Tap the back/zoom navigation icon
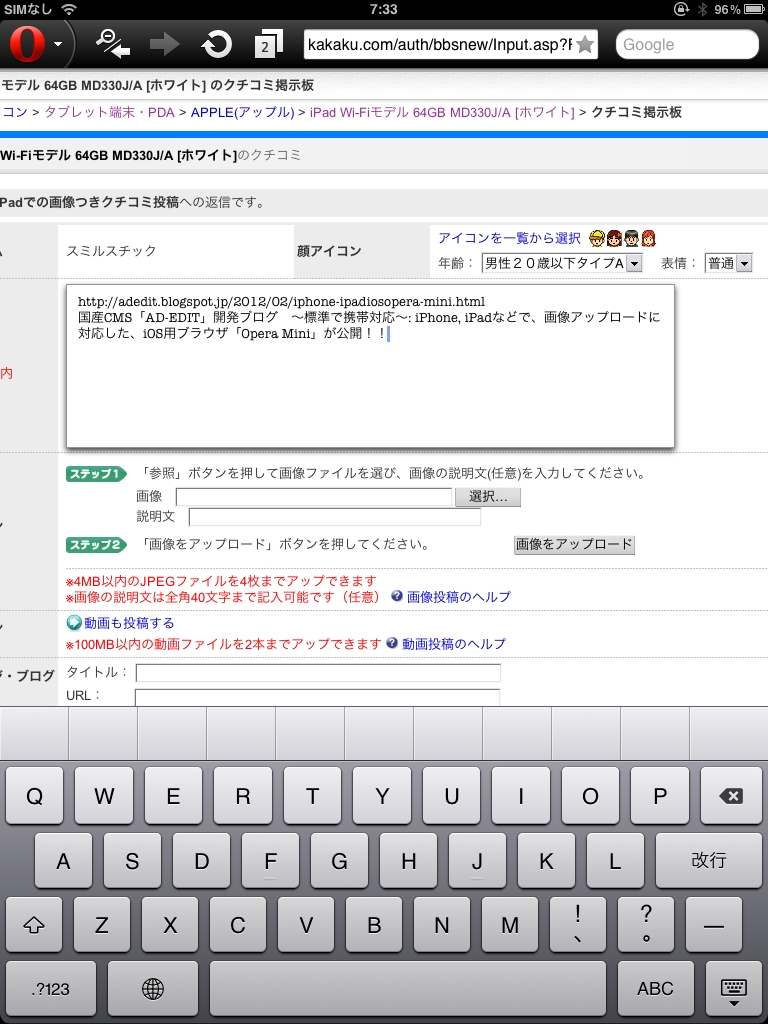The width and height of the screenshot is (768, 1024). tap(113, 44)
